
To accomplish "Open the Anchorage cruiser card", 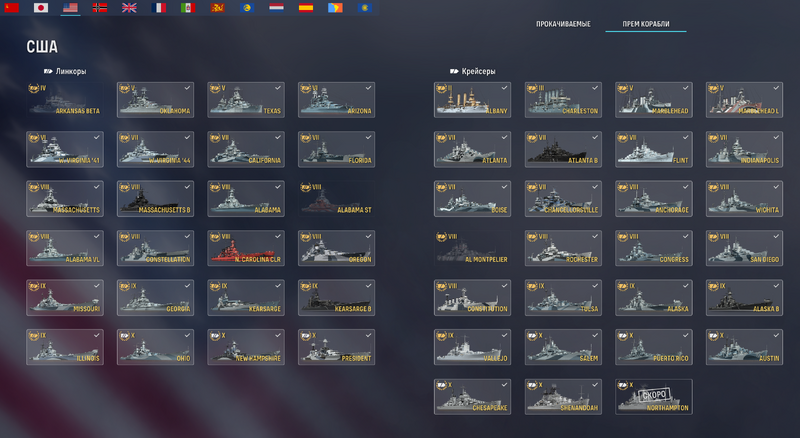I will coord(654,199).
